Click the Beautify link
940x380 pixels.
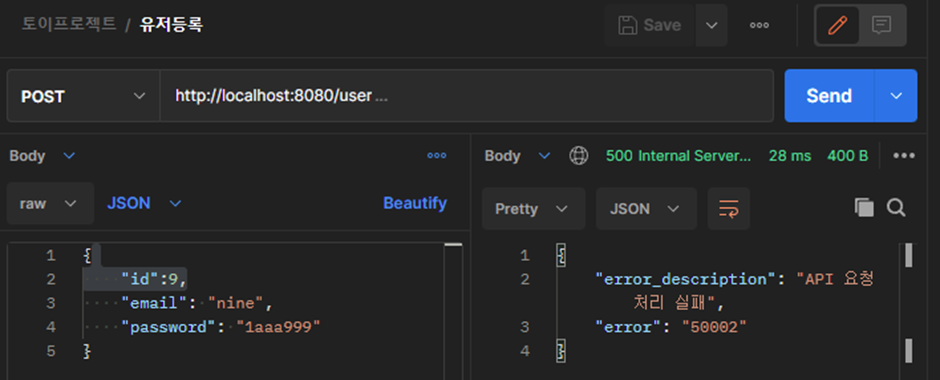[415, 203]
